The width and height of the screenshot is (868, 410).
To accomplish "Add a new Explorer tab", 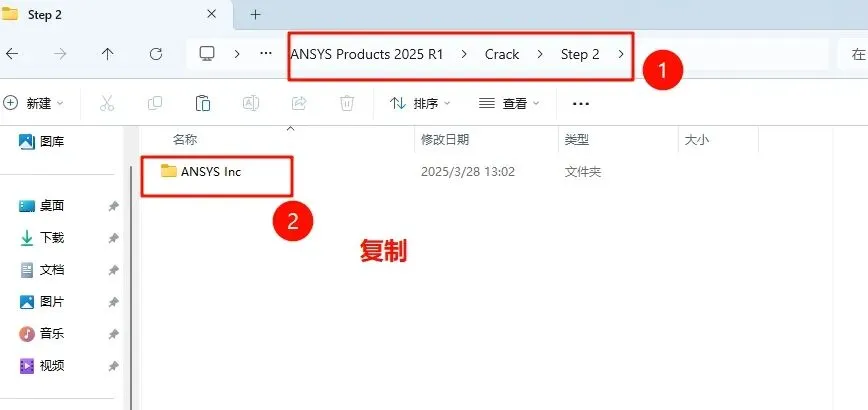I will [255, 14].
